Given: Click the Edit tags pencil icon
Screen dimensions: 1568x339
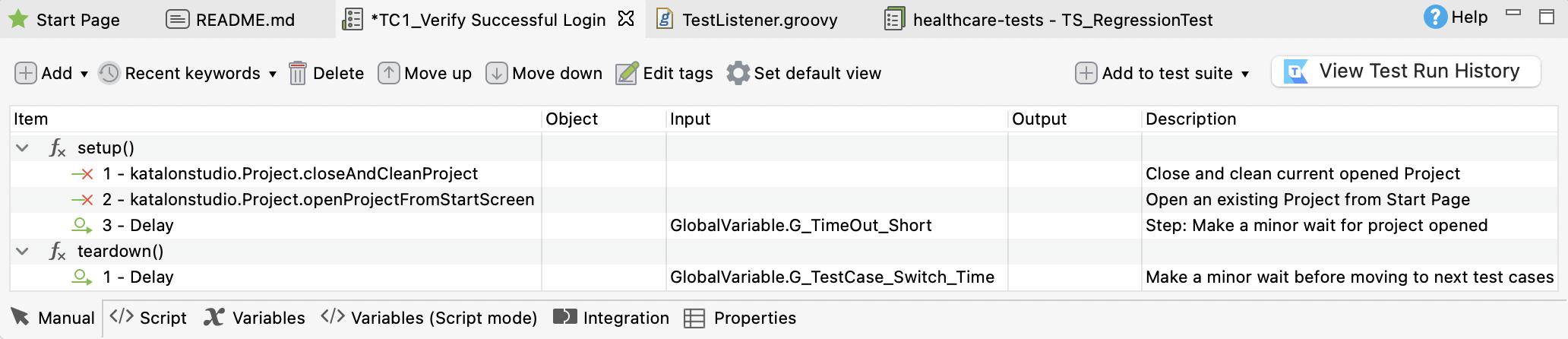Looking at the screenshot, I should 627,74.
